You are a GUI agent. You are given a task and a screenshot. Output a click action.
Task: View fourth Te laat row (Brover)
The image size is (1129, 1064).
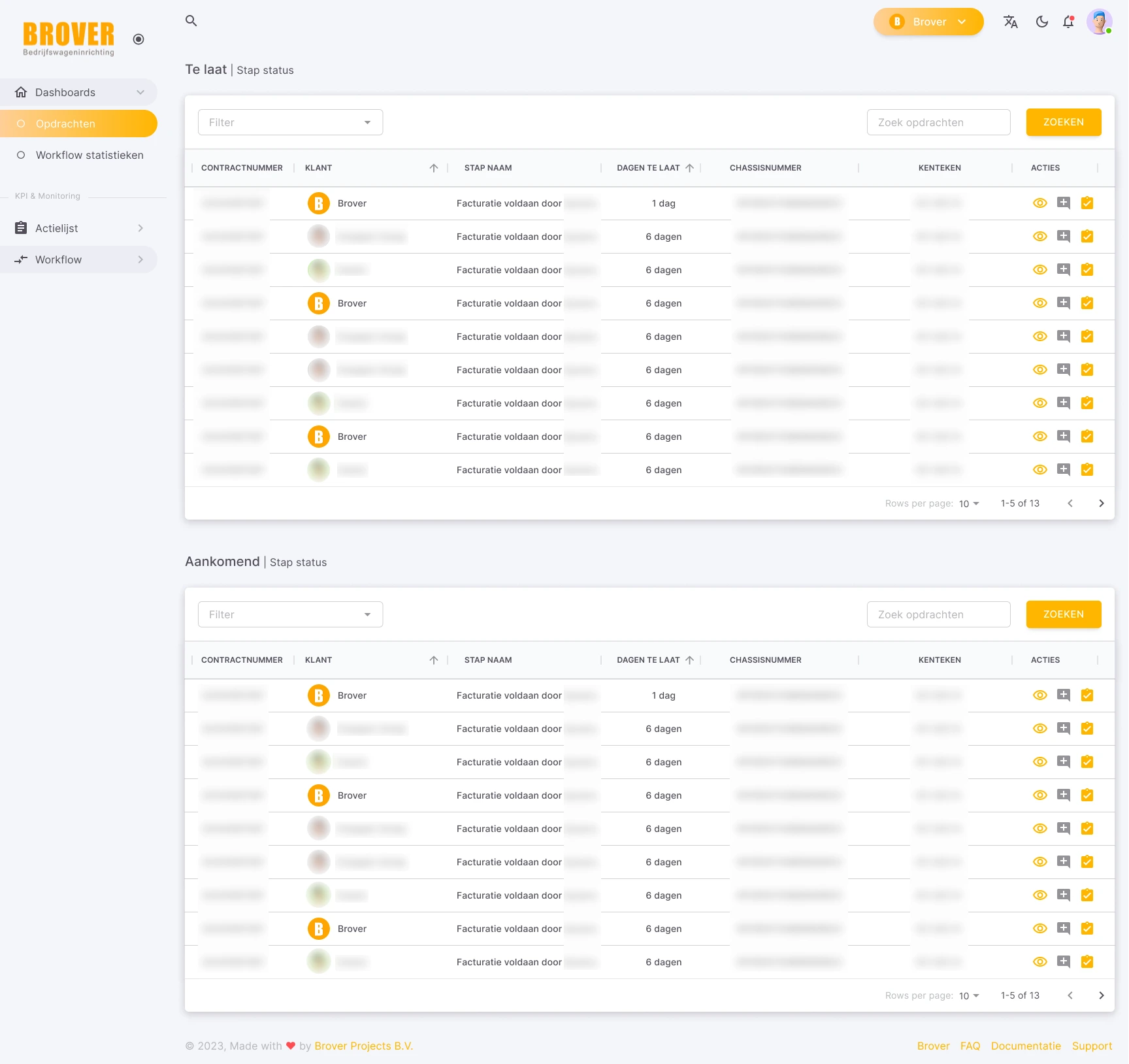click(x=1040, y=303)
